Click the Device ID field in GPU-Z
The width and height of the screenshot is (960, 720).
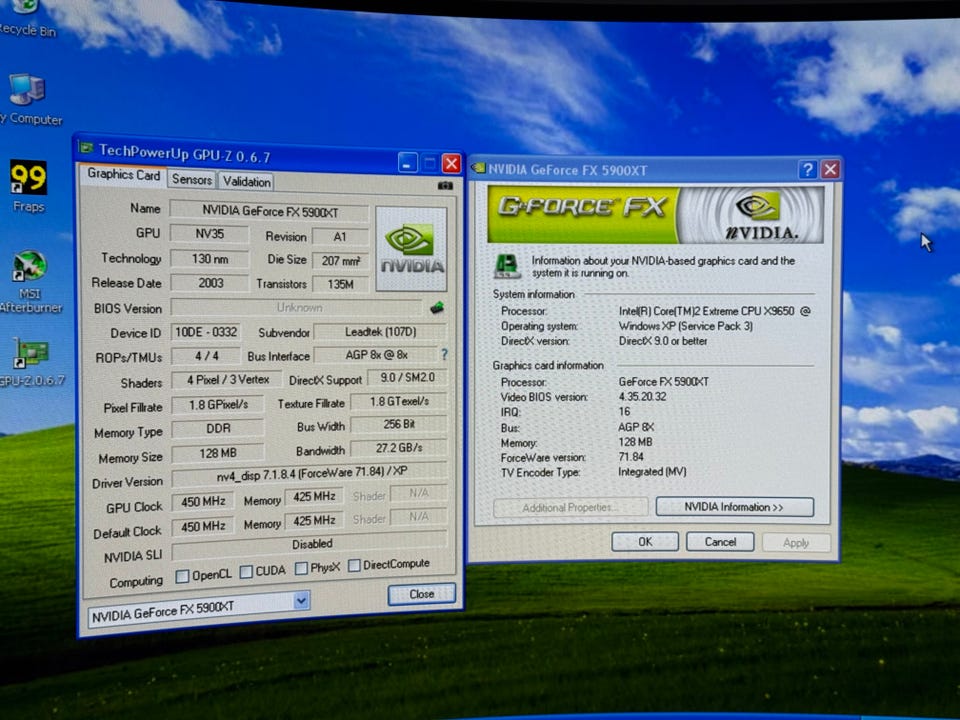pos(205,332)
